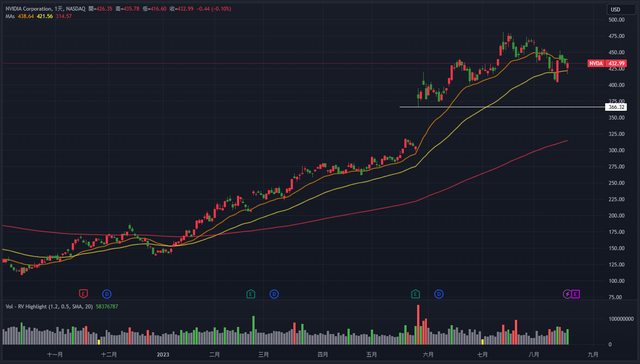
Task: Click the 300.00 price axis label
Action: click(616, 150)
